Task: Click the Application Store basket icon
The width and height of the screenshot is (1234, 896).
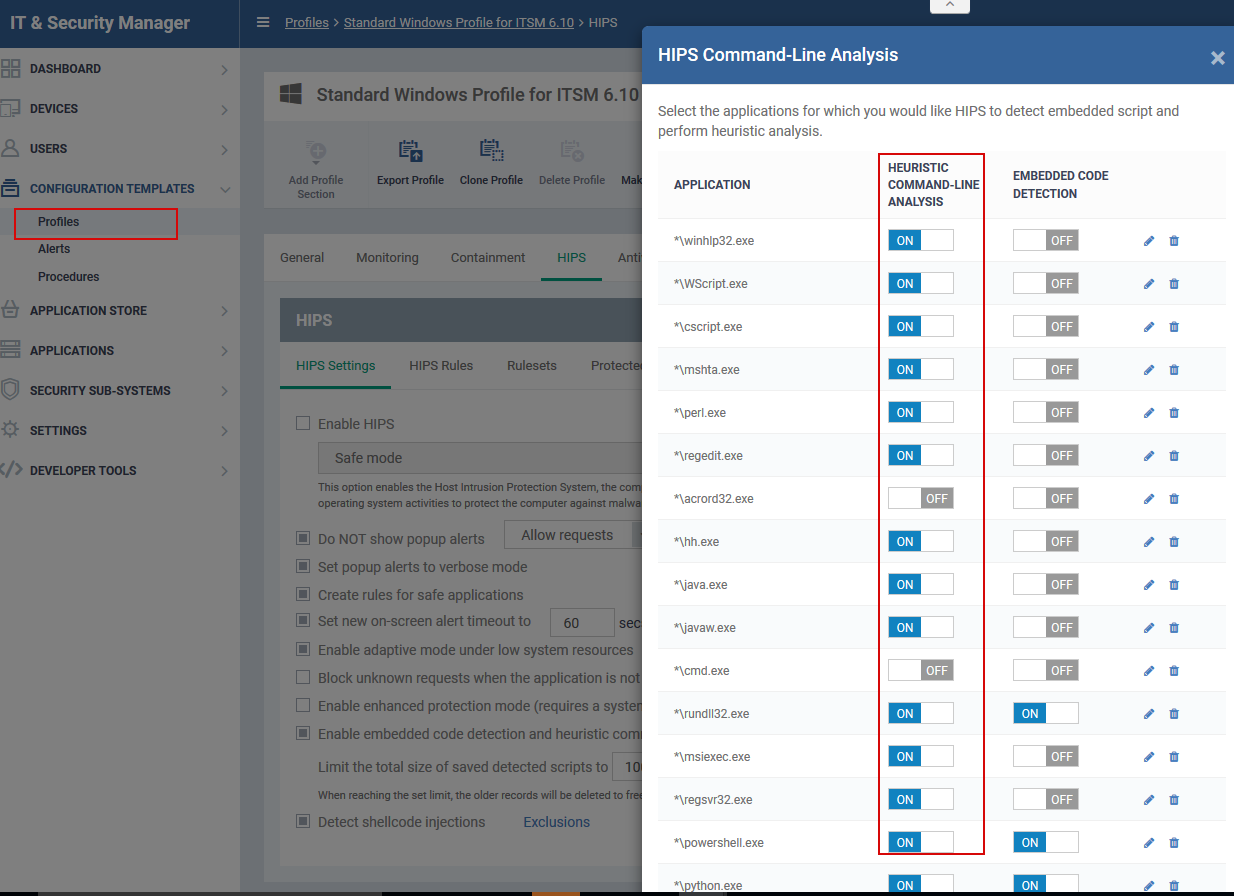Action: pos(11,310)
